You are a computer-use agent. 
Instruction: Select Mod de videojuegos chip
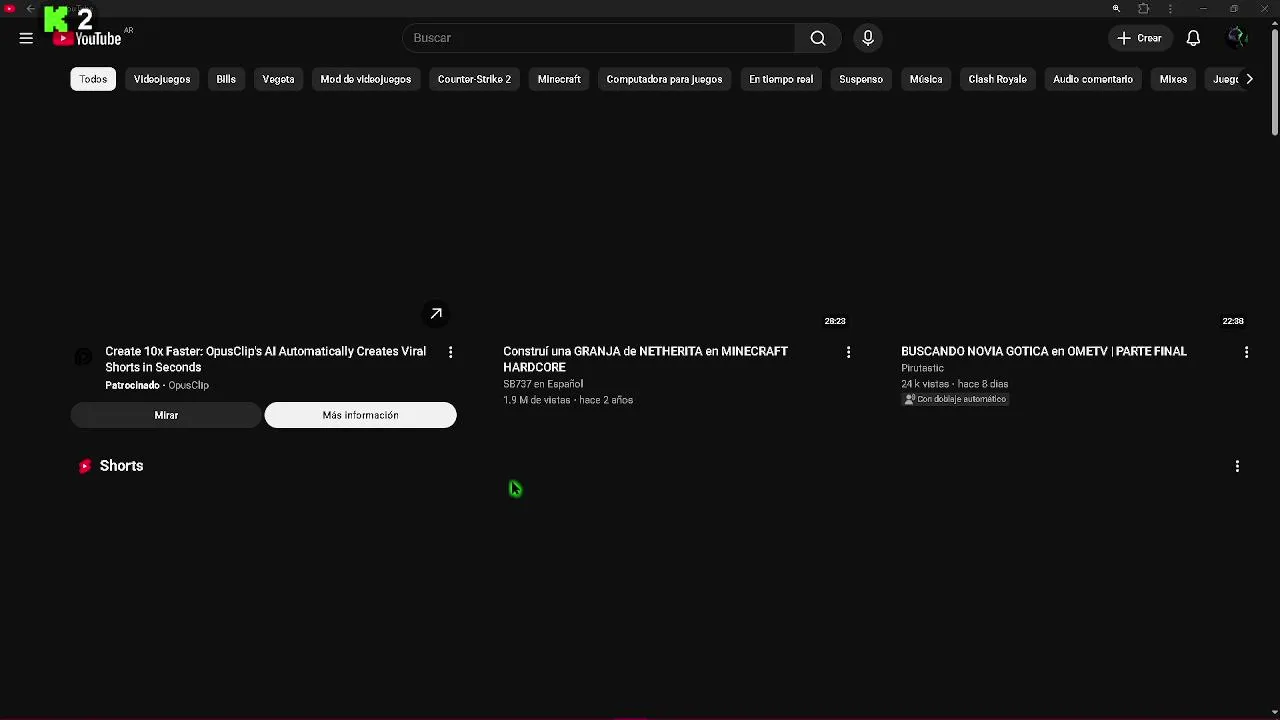366,79
